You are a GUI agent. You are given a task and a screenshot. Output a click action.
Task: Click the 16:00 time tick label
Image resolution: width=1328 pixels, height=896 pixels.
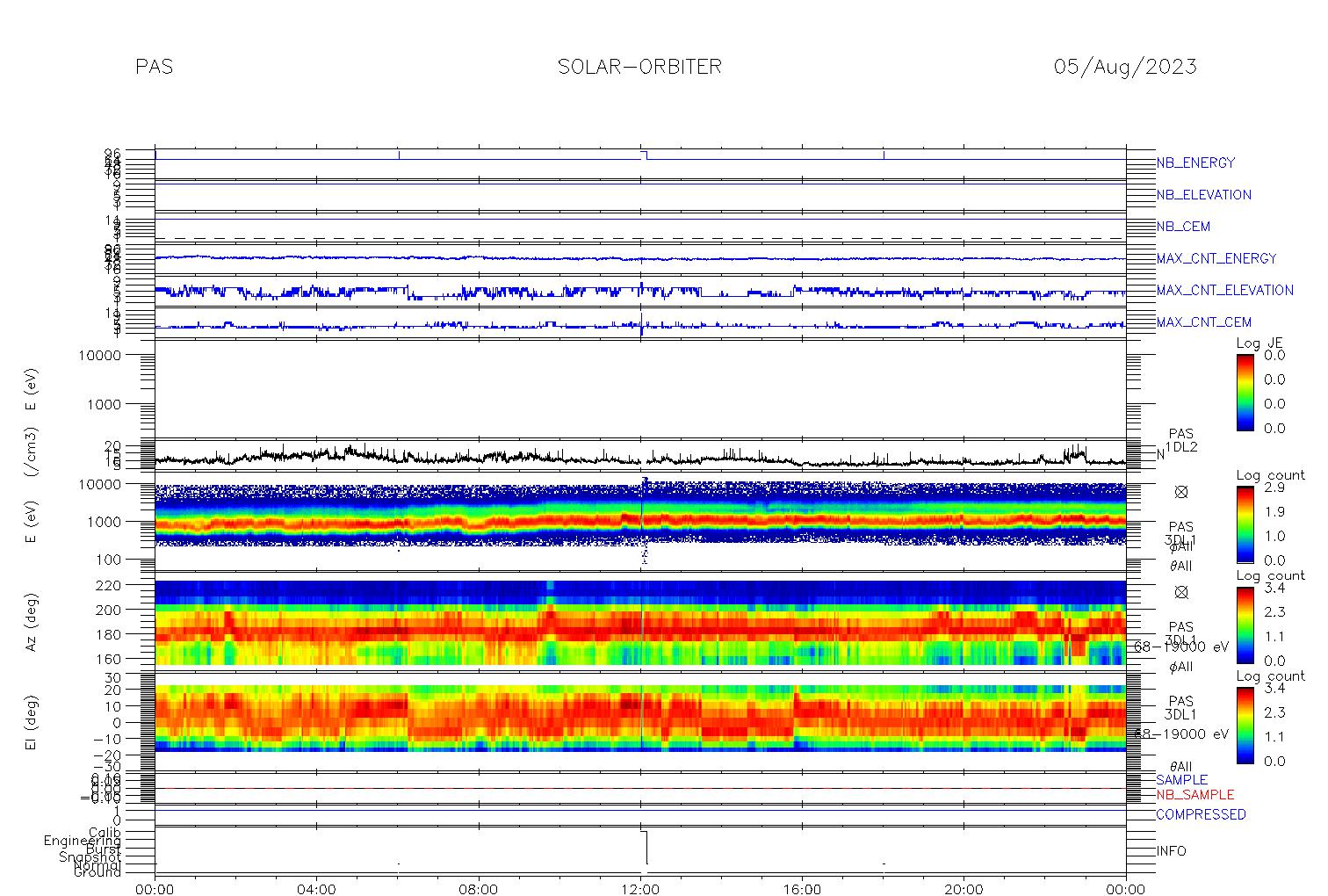click(802, 889)
